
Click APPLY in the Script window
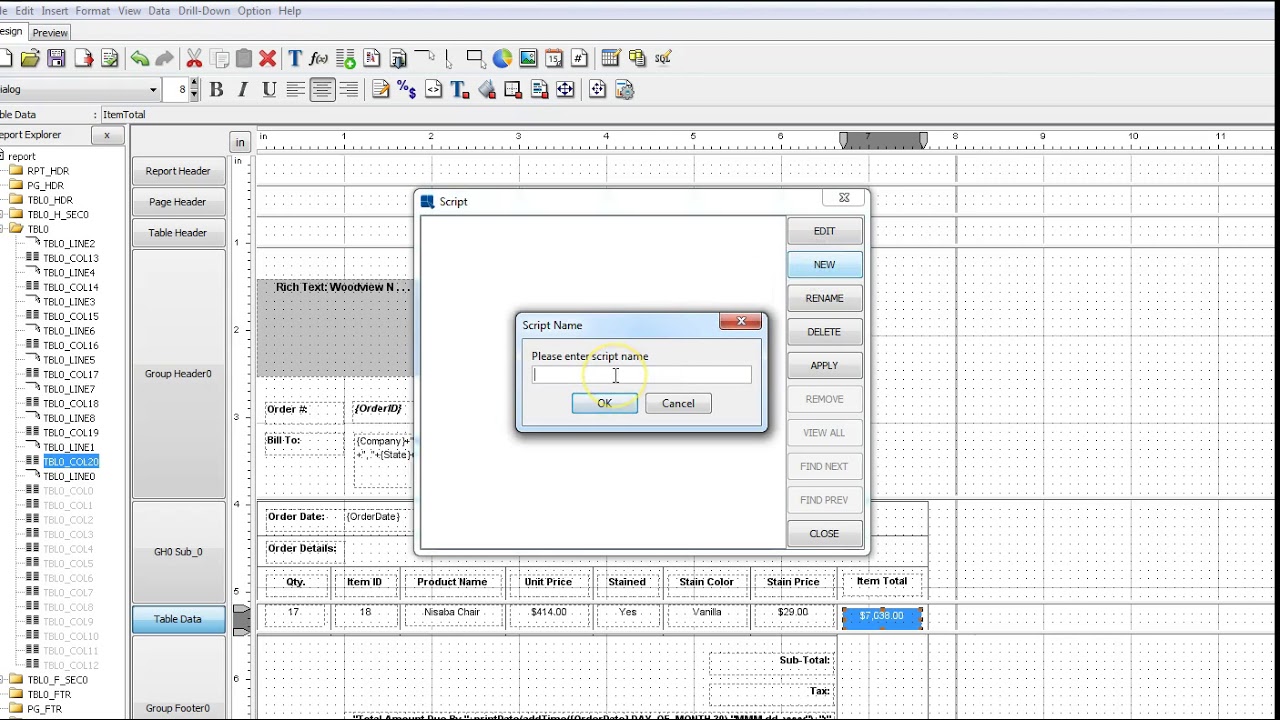pos(824,365)
